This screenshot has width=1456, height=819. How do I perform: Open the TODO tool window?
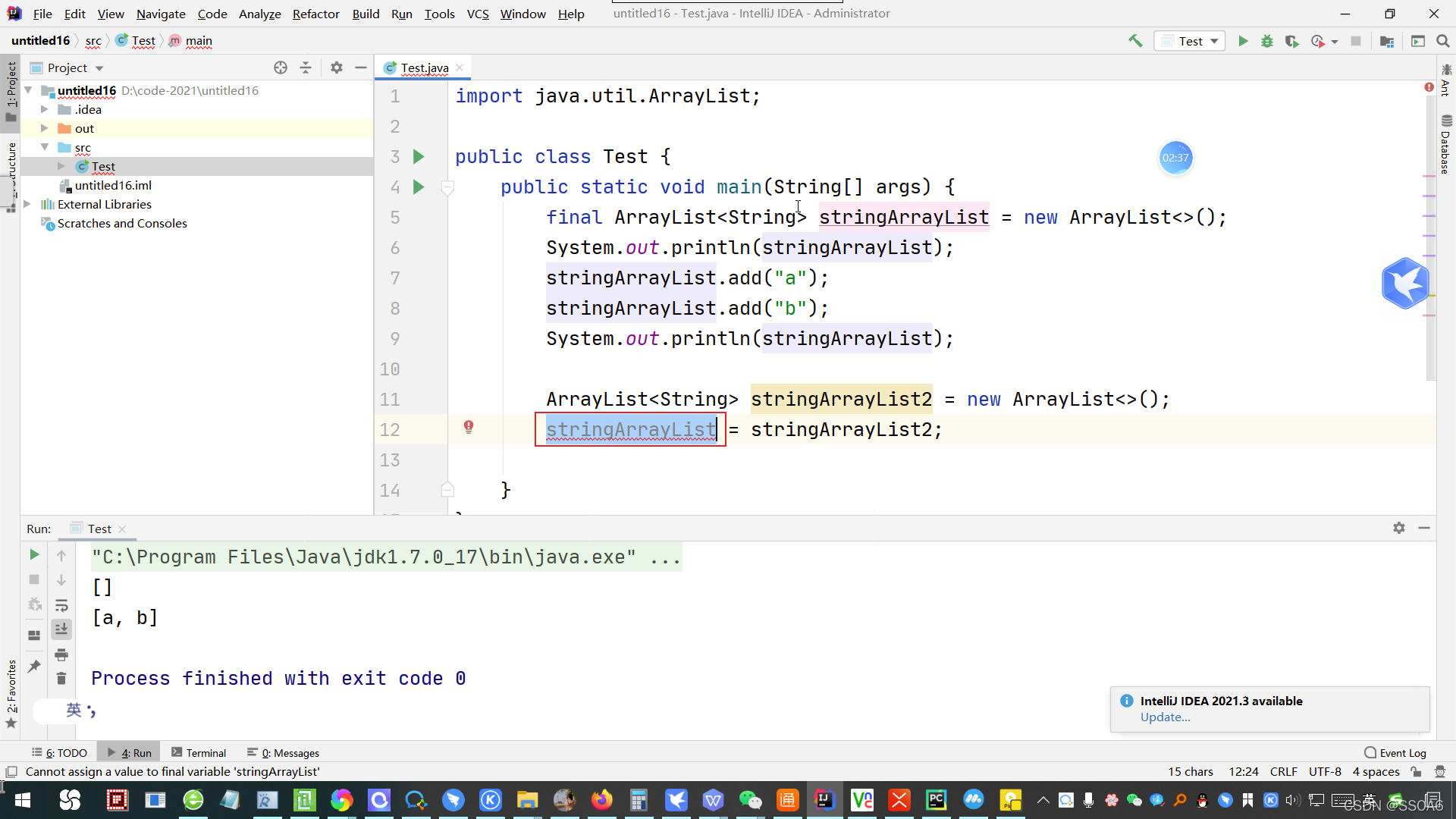pyautogui.click(x=60, y=753)
